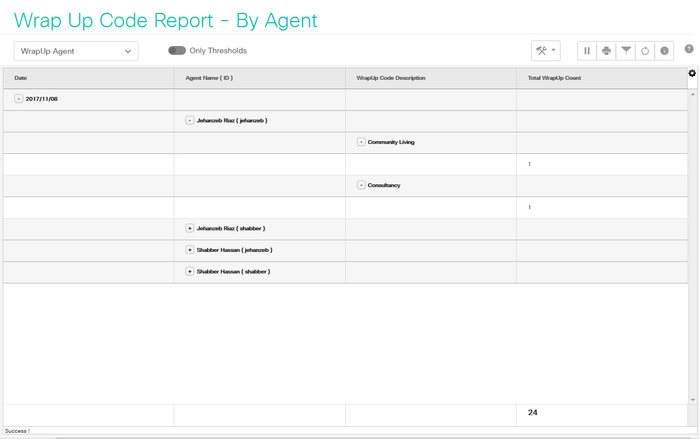Expand Shabber Hassan ( jehanzeb ) row
The width and height of the screenshot is (700, 439).
(x=190, y=250)
